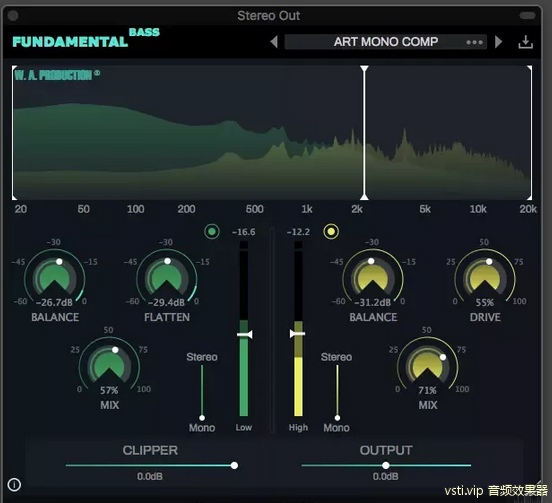This screenshot has height=503, width=552.
Task: Click the 500 frequency axis label
Action: (x=255, y=209)
